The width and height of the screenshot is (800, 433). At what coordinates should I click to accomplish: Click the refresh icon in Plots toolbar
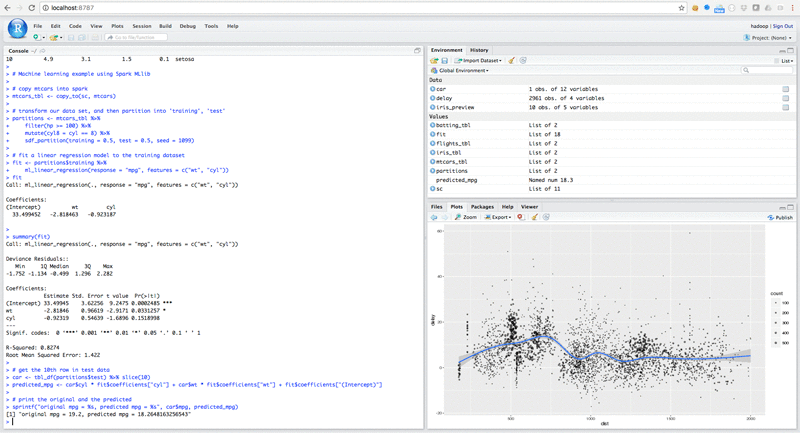pyautogui.click(x=546, y=217)
